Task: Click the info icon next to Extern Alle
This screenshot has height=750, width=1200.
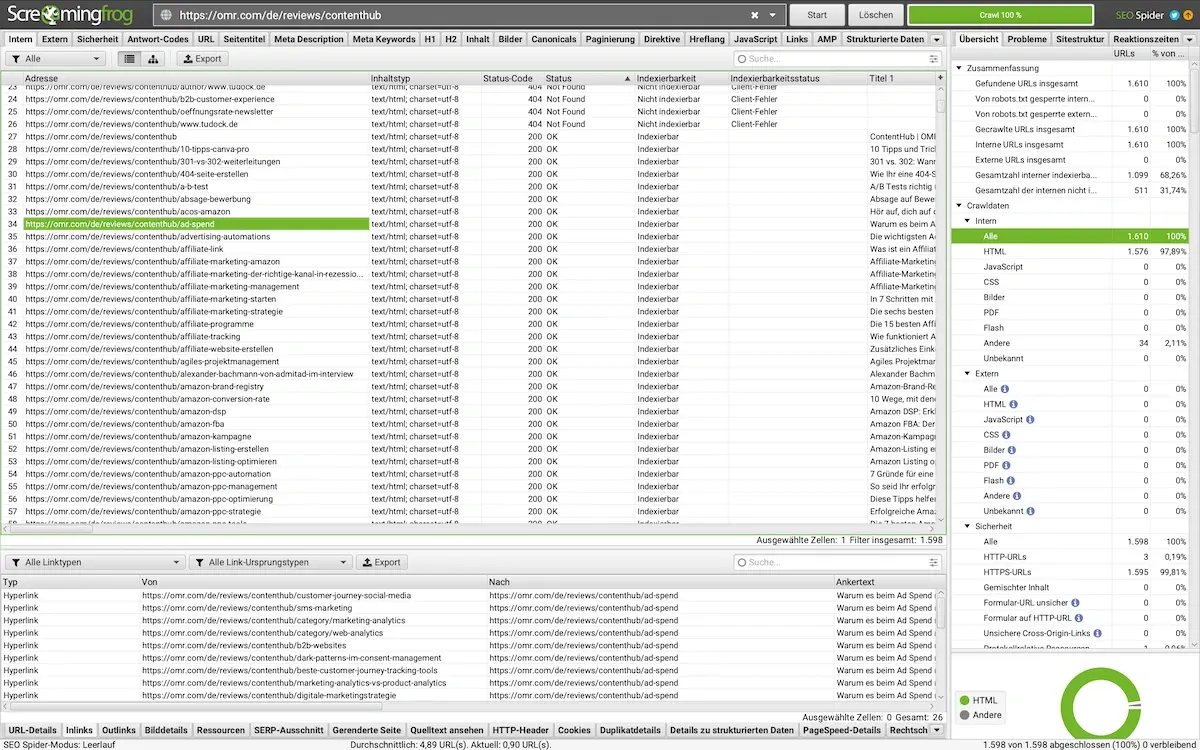Action: 1005,389
